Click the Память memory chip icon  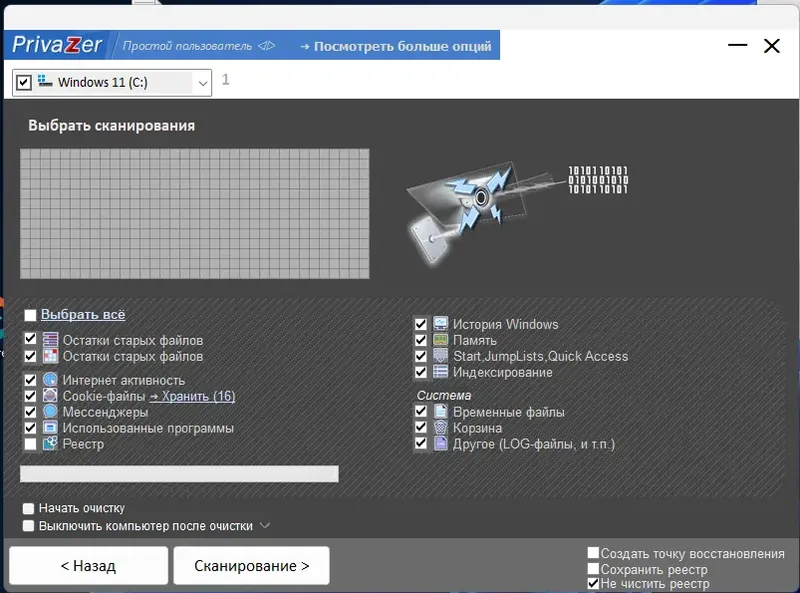pyautogui.click(x=440, y=340)
